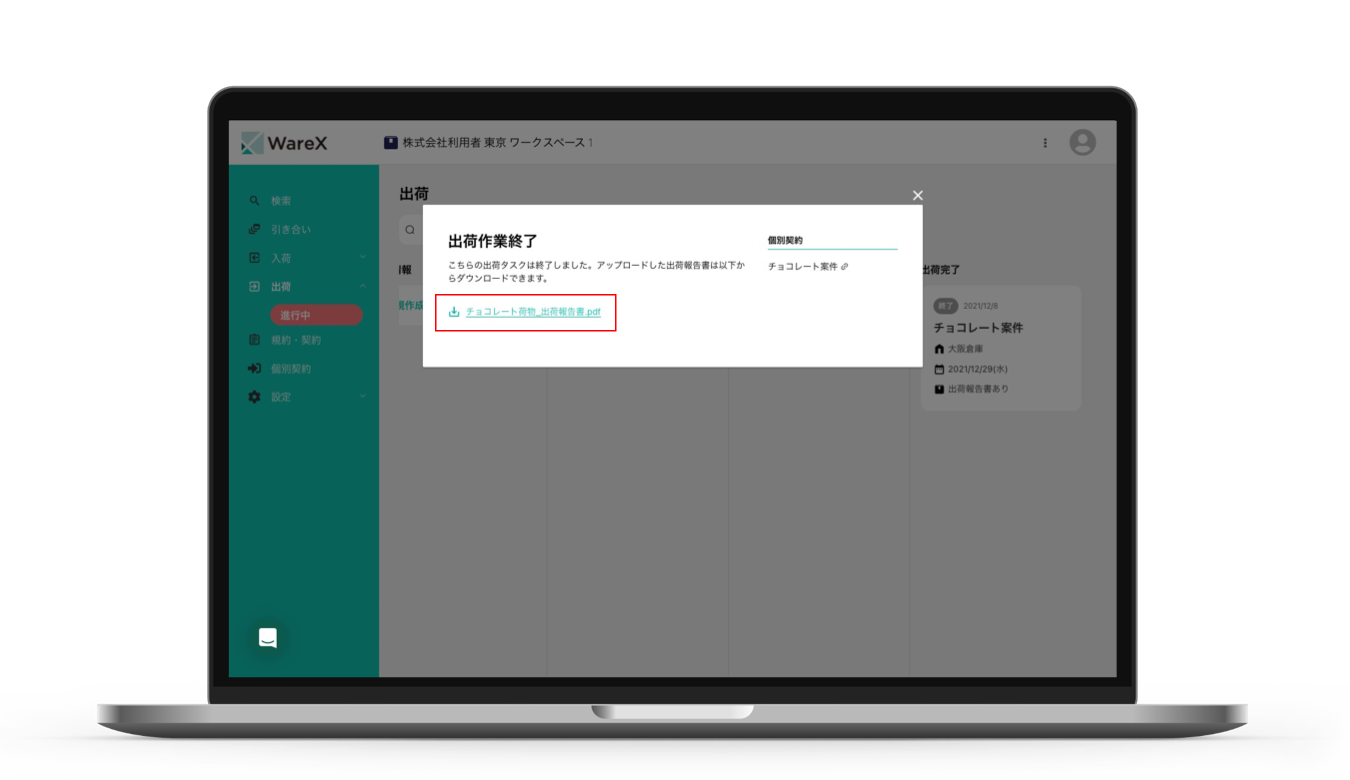Click the 設定 gear icon
Screen dimensions: 1350x780
[x=254, y=397]
